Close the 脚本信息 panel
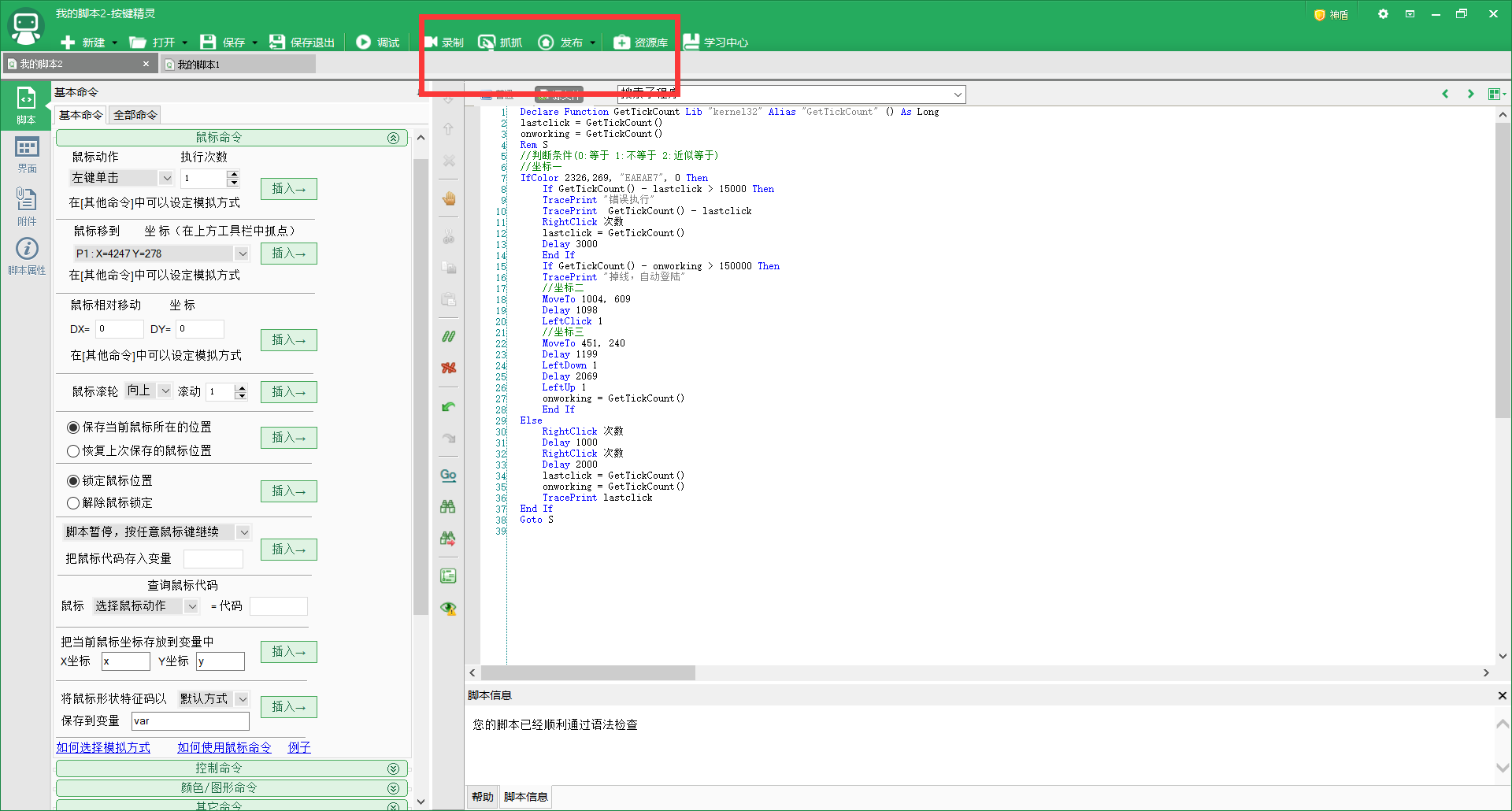Screen dimensions: 1512x811 [x=1502, y=695]
